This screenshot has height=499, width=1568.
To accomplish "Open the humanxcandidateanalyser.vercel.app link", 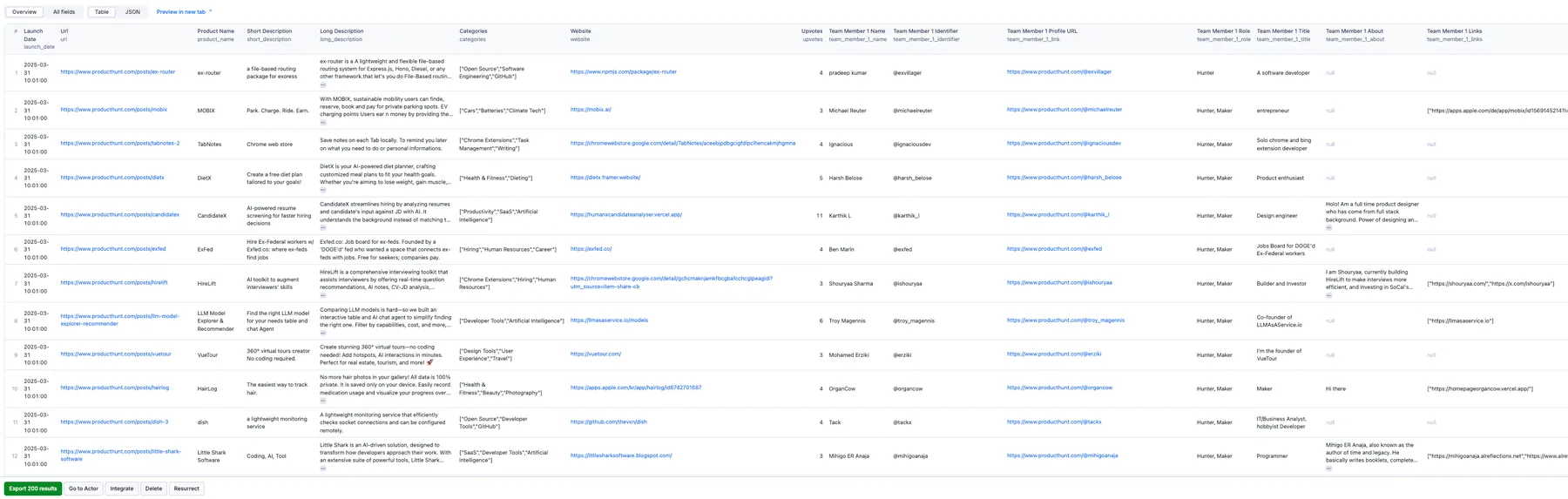I will coord(626,215).
